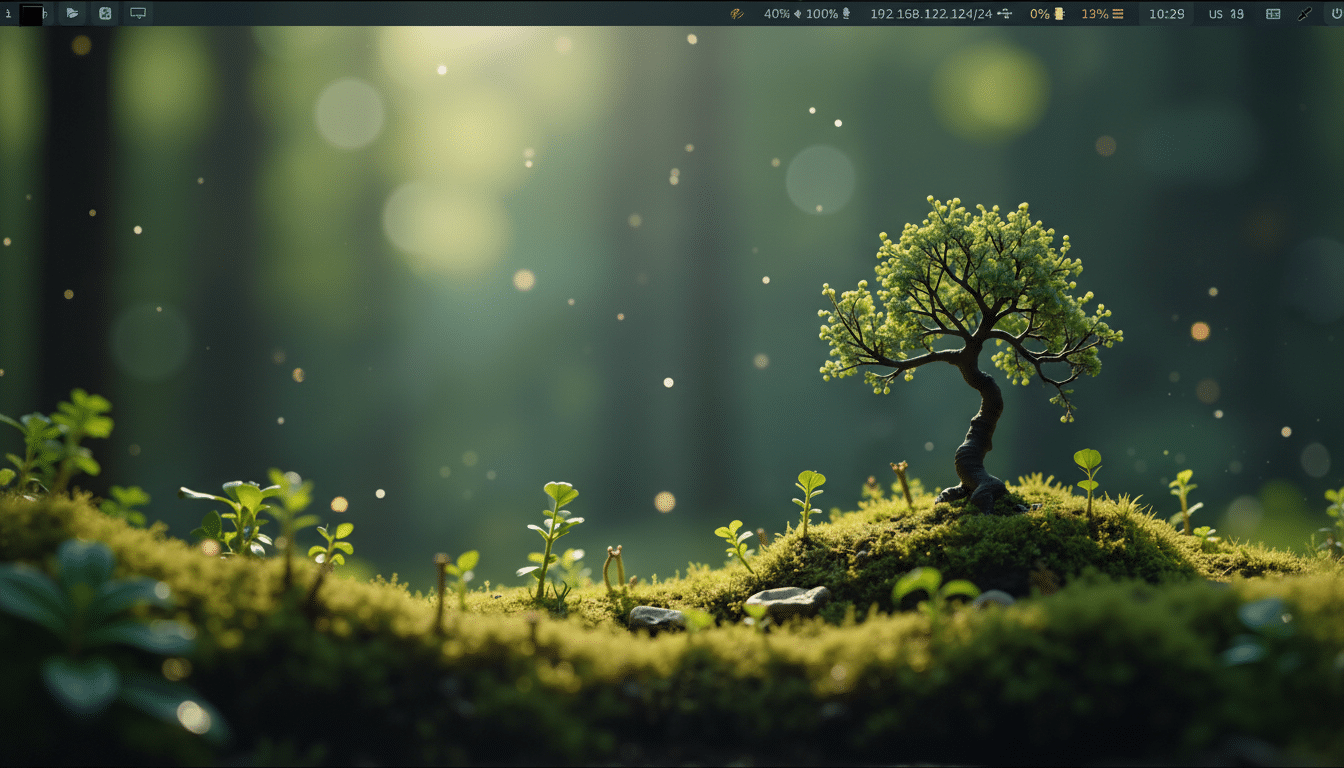This screenshot has height=768, width=1344.
Task: Click the desktop wallpaper background
Action: [400, 400]
